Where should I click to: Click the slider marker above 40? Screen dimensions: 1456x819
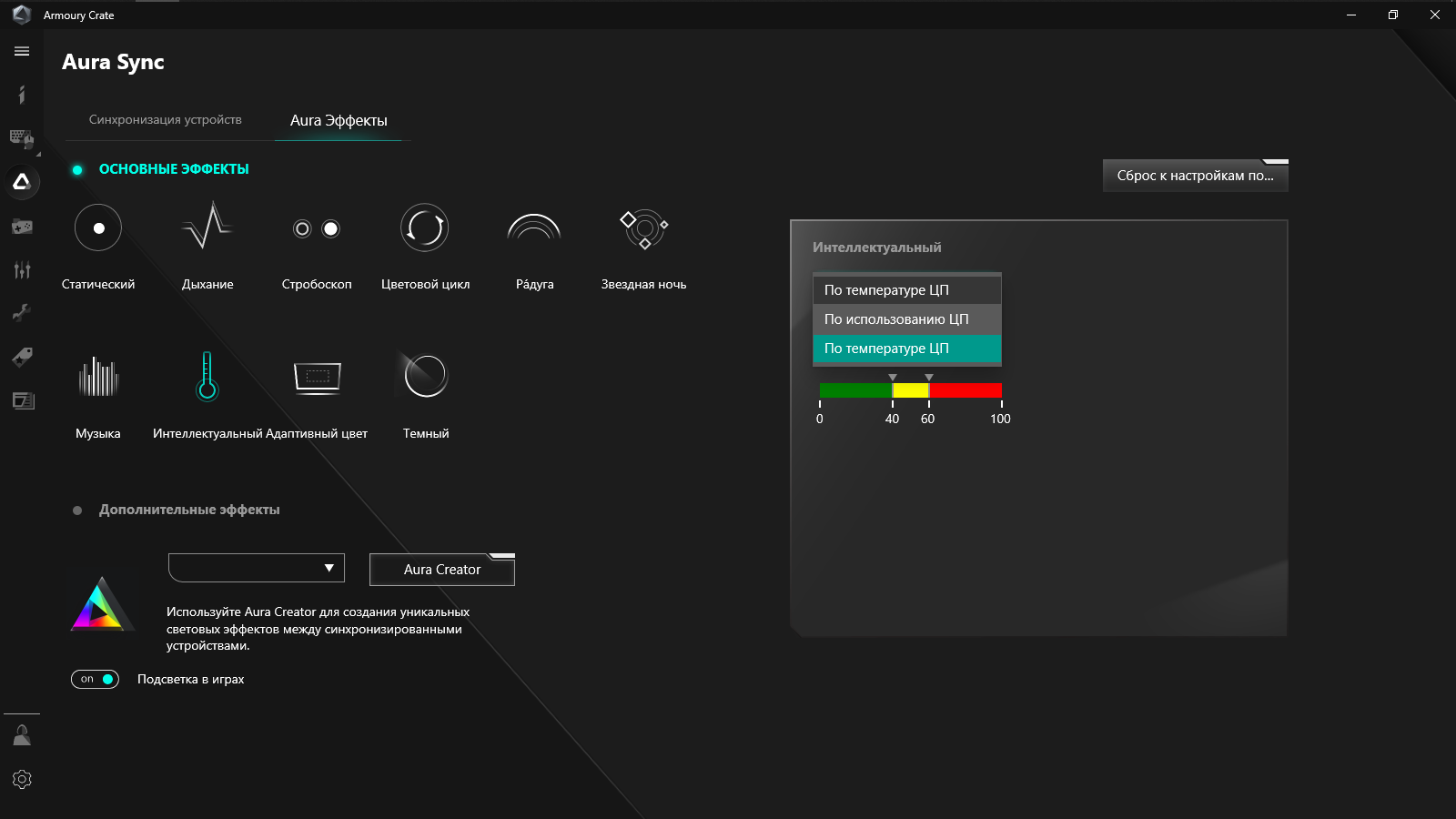point(893,377)
